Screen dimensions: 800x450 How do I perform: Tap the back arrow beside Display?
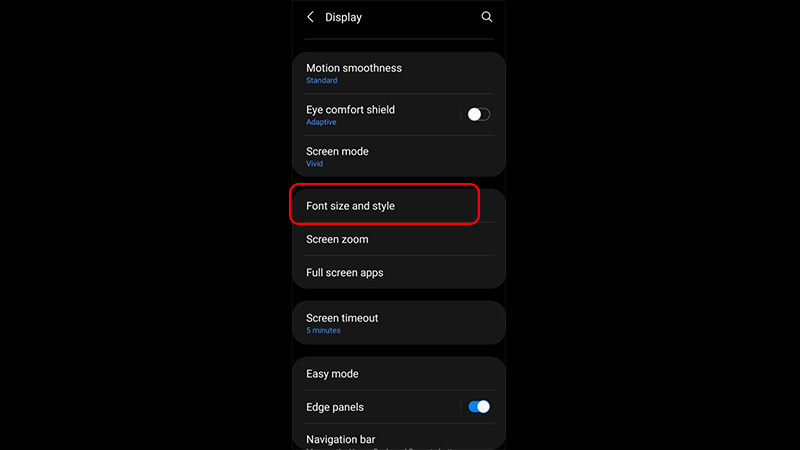[310, 17]
